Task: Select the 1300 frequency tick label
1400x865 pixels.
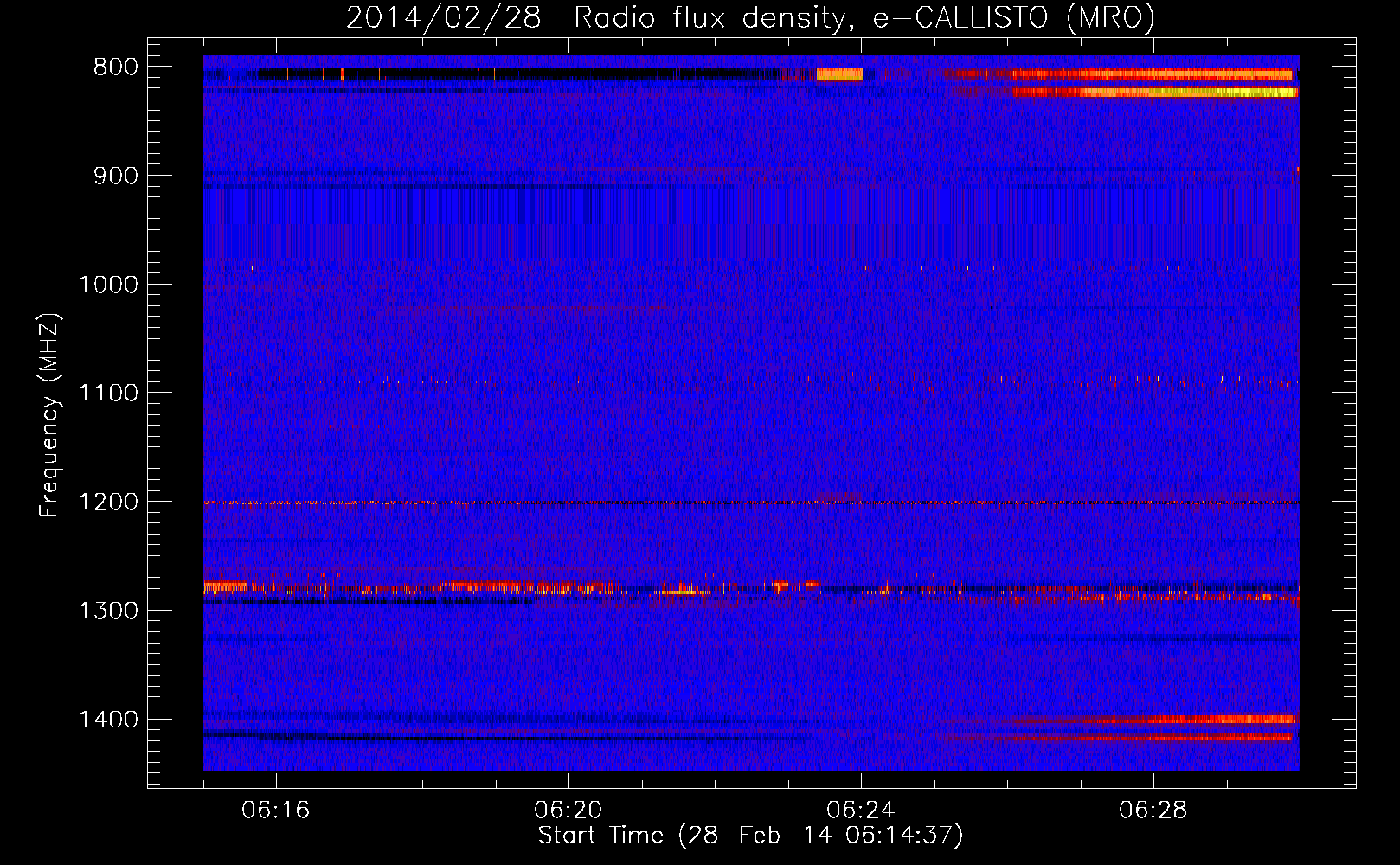Action: 108,611
